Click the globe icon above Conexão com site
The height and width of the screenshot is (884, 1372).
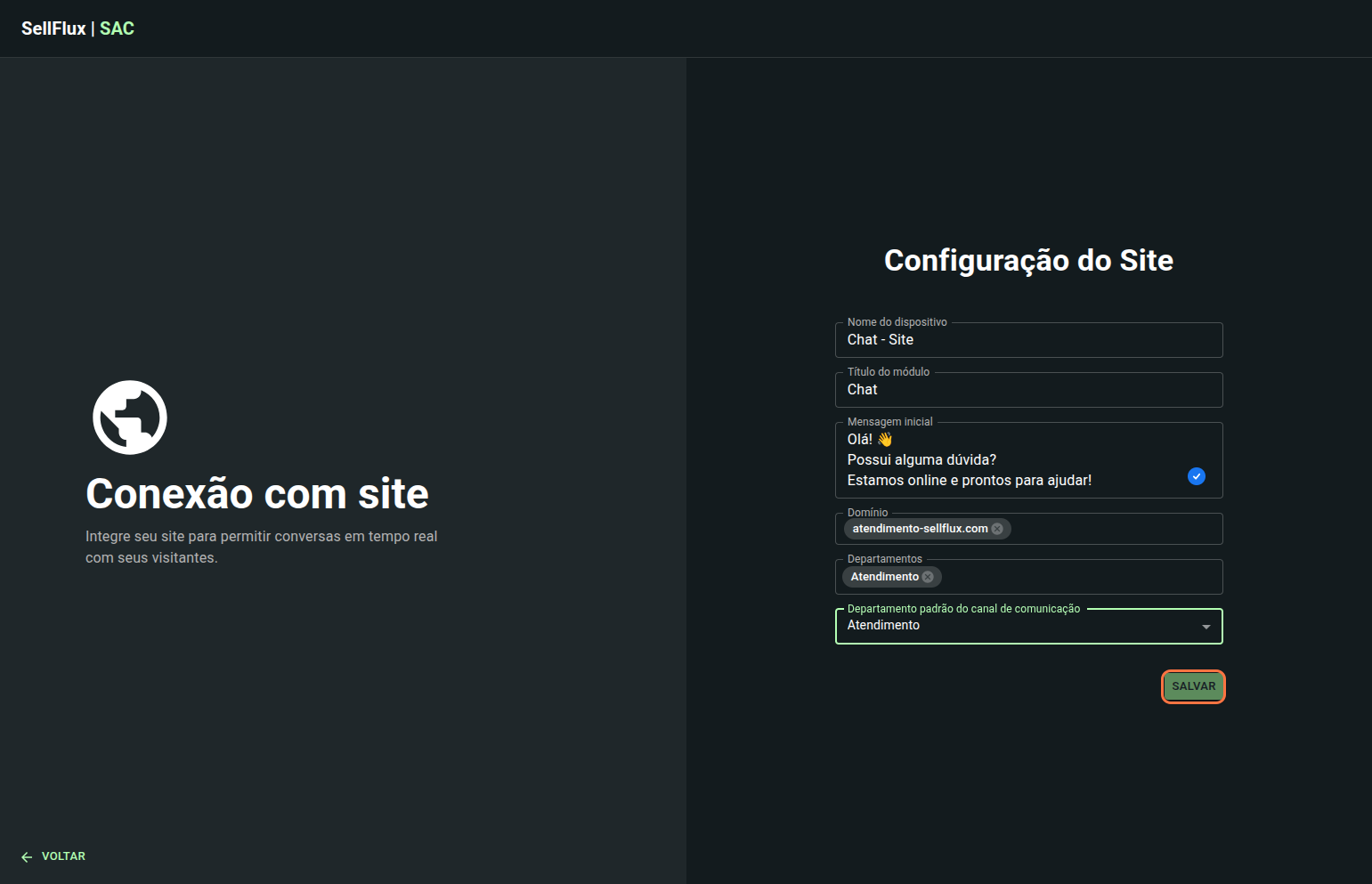coord(130,418)
